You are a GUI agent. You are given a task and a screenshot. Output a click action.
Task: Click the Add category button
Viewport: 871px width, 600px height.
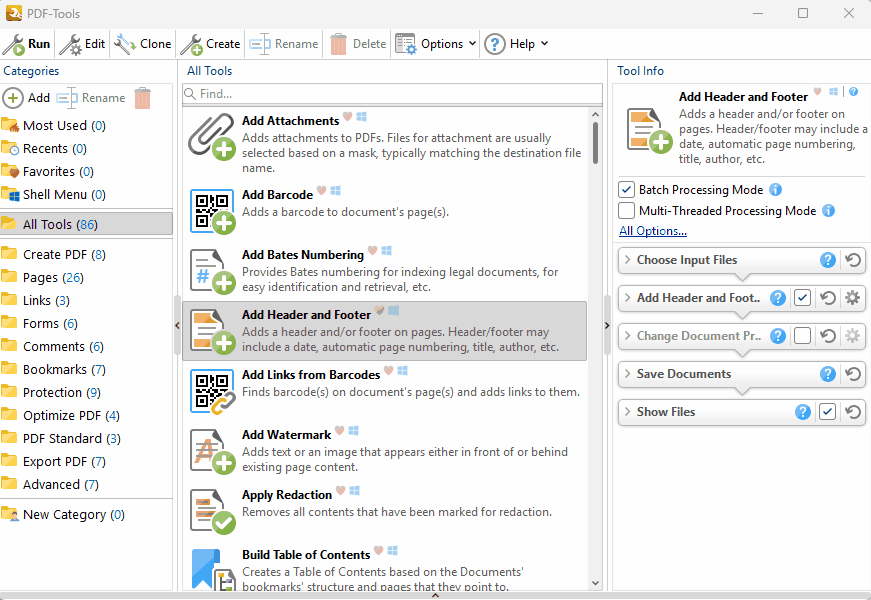(27, 98)
